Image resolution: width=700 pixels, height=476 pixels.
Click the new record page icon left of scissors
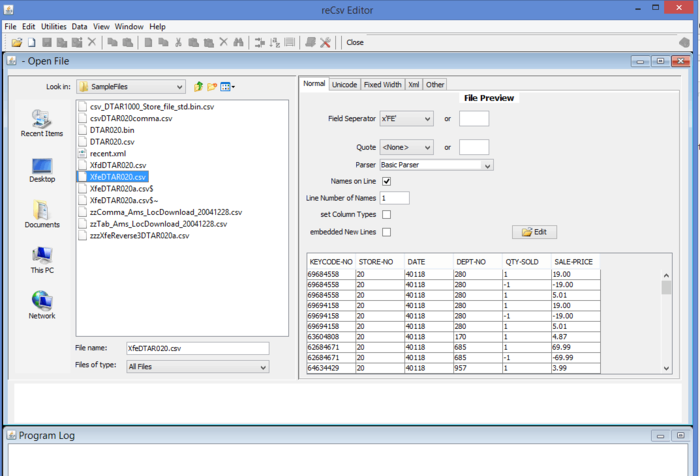point(149,42)
